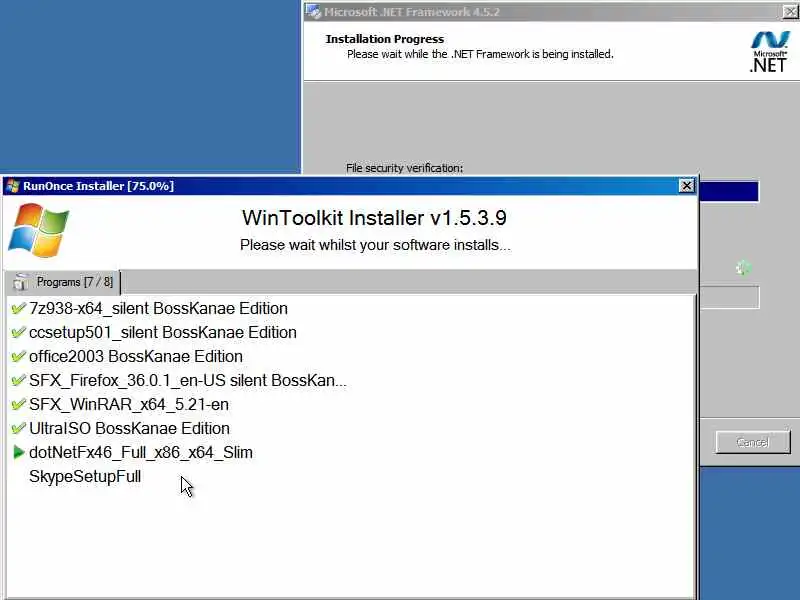The image size is (800, 600).
Task: Click the checkmark beside SFX_WinRAR_x64_5.21-en
Action: tap(18, 404)
